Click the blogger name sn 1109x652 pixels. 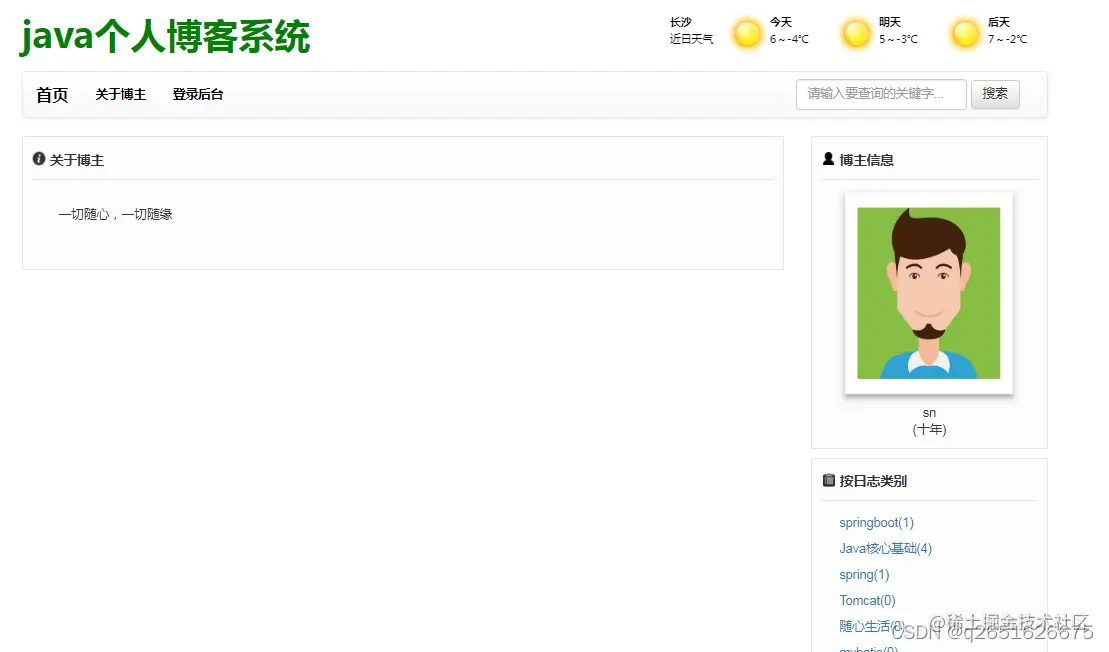(929, 413)
